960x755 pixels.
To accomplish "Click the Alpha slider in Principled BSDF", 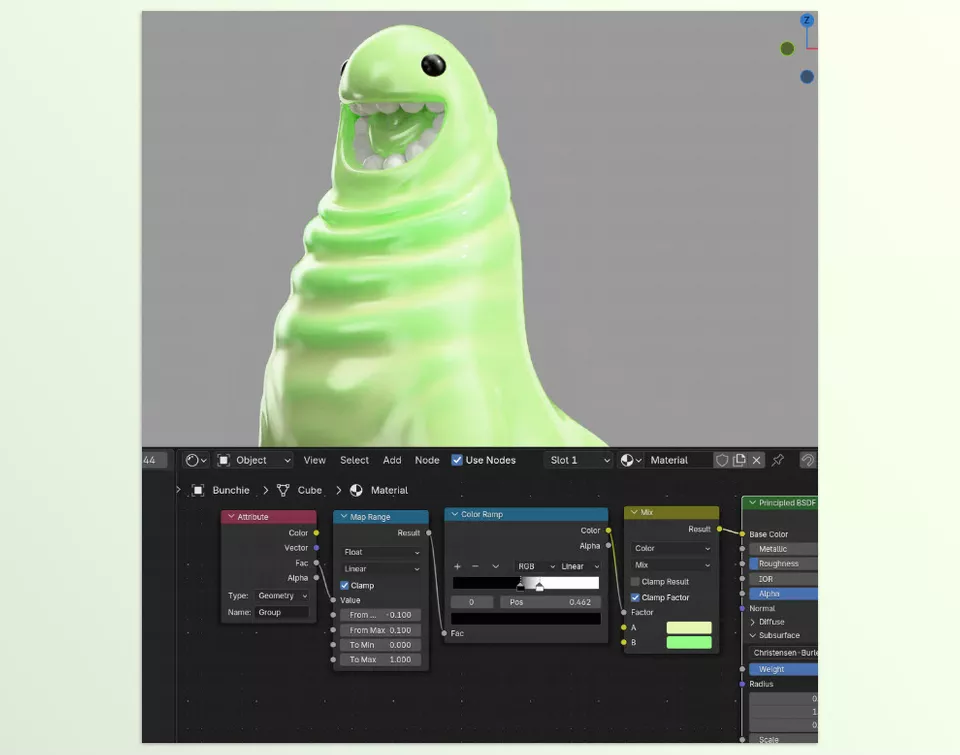I will pyautogui.click(x=783, y=594).
